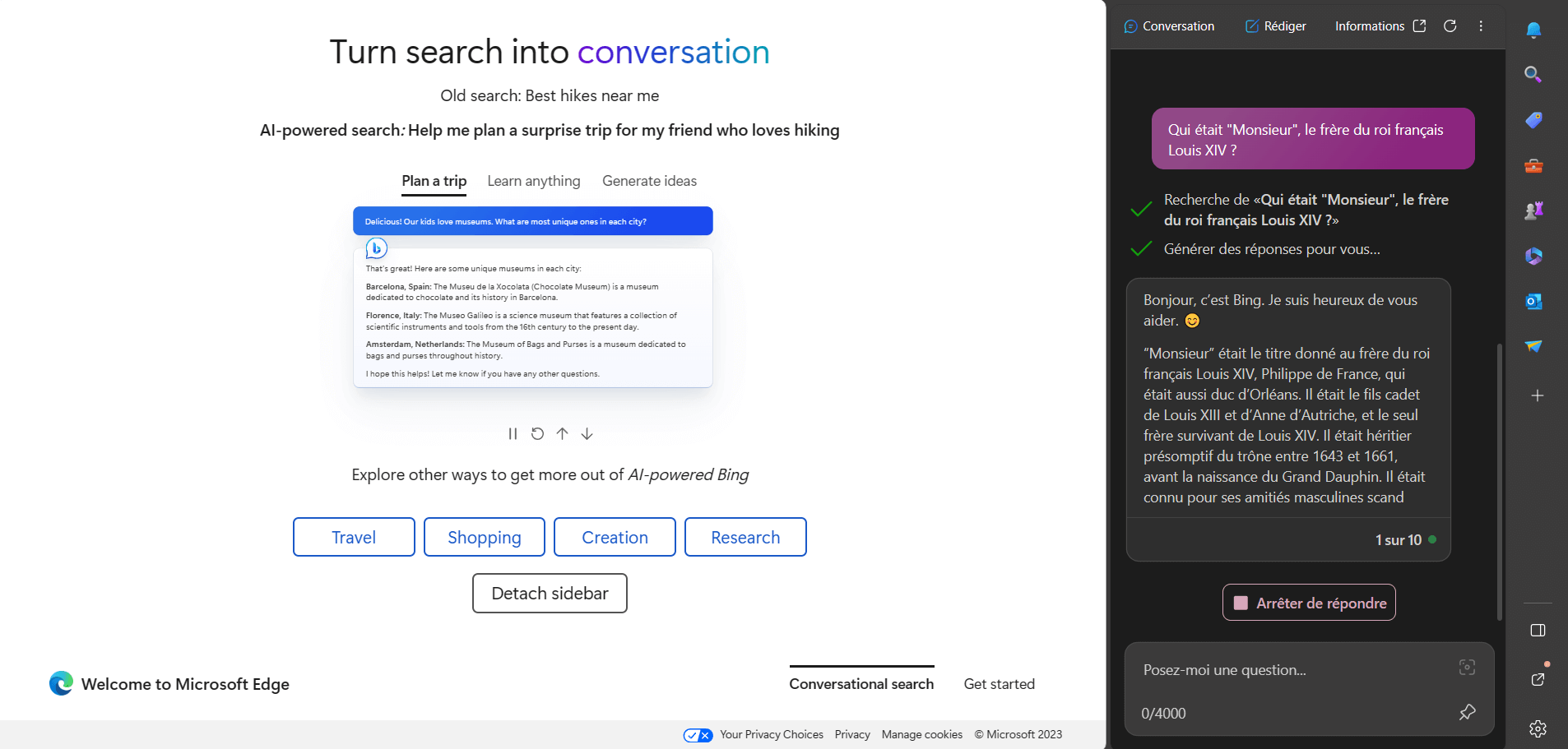Go to next demo slide arrow down
Screen dimensions: 1568x749
[587, 433]
